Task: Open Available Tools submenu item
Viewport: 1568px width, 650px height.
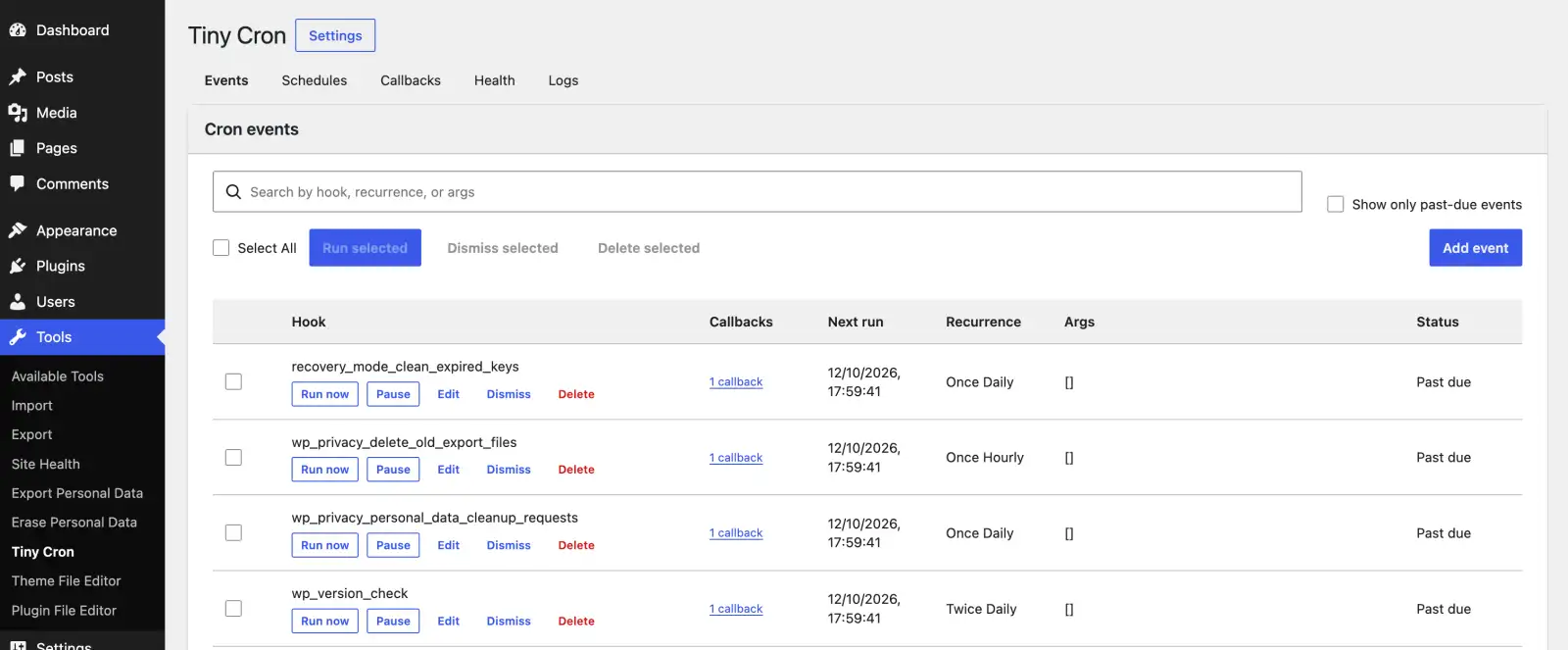Action: [x=58, y=376]
